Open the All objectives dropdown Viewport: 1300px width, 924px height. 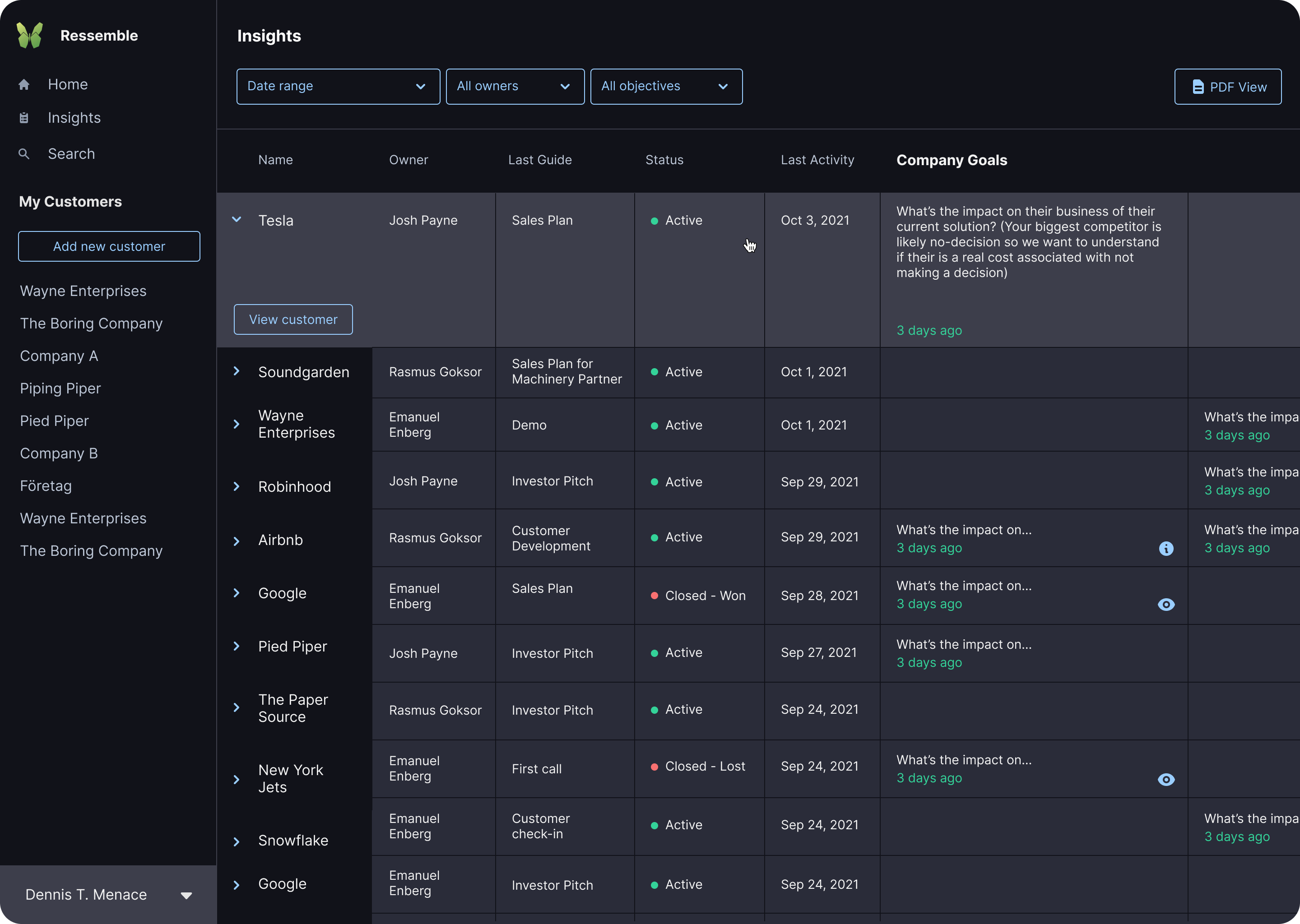click(667, 87)
